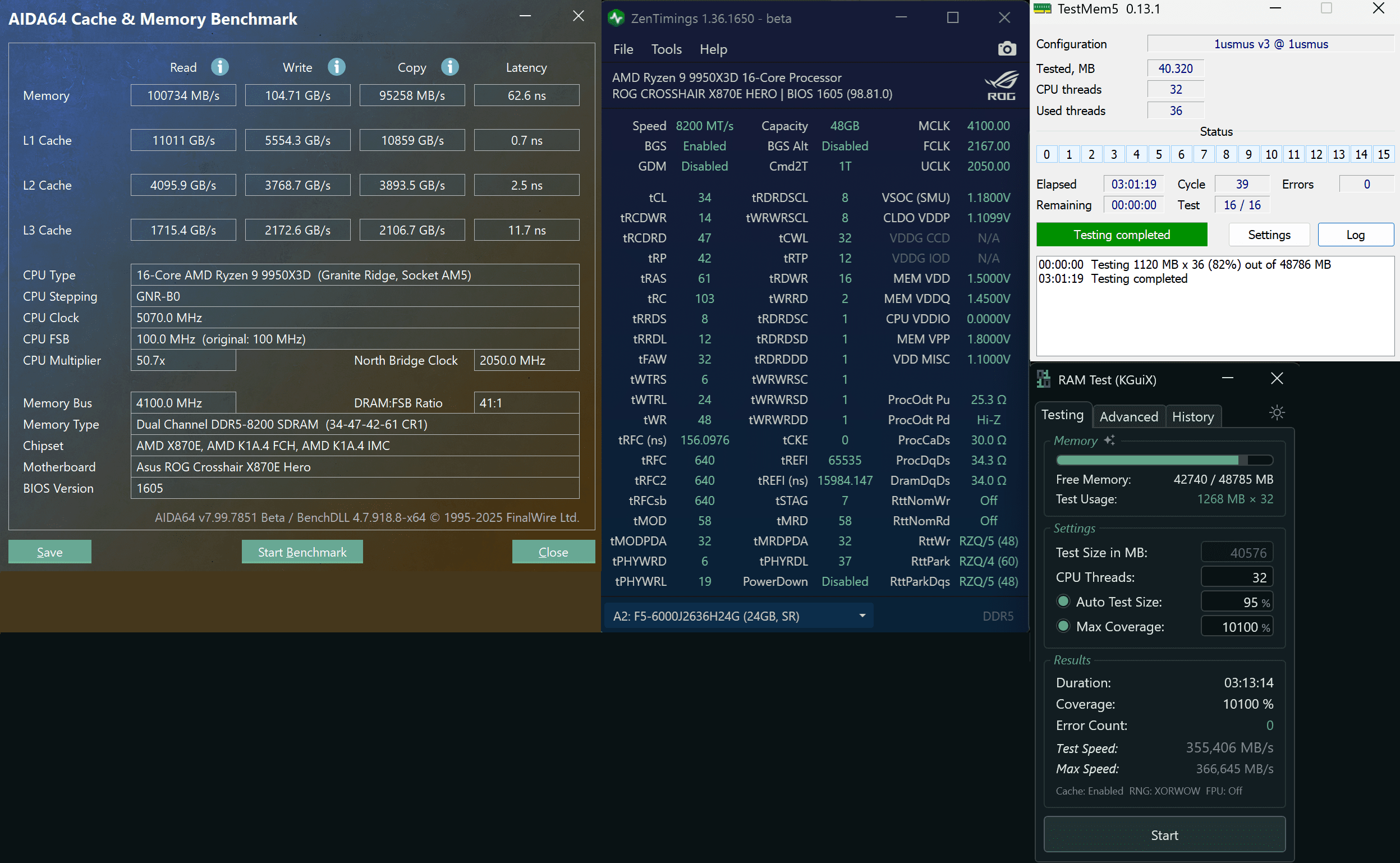Click sparkle icon beside Memory label
The width and height of the screenshot is (1400, 863).
coord(1109,440)
